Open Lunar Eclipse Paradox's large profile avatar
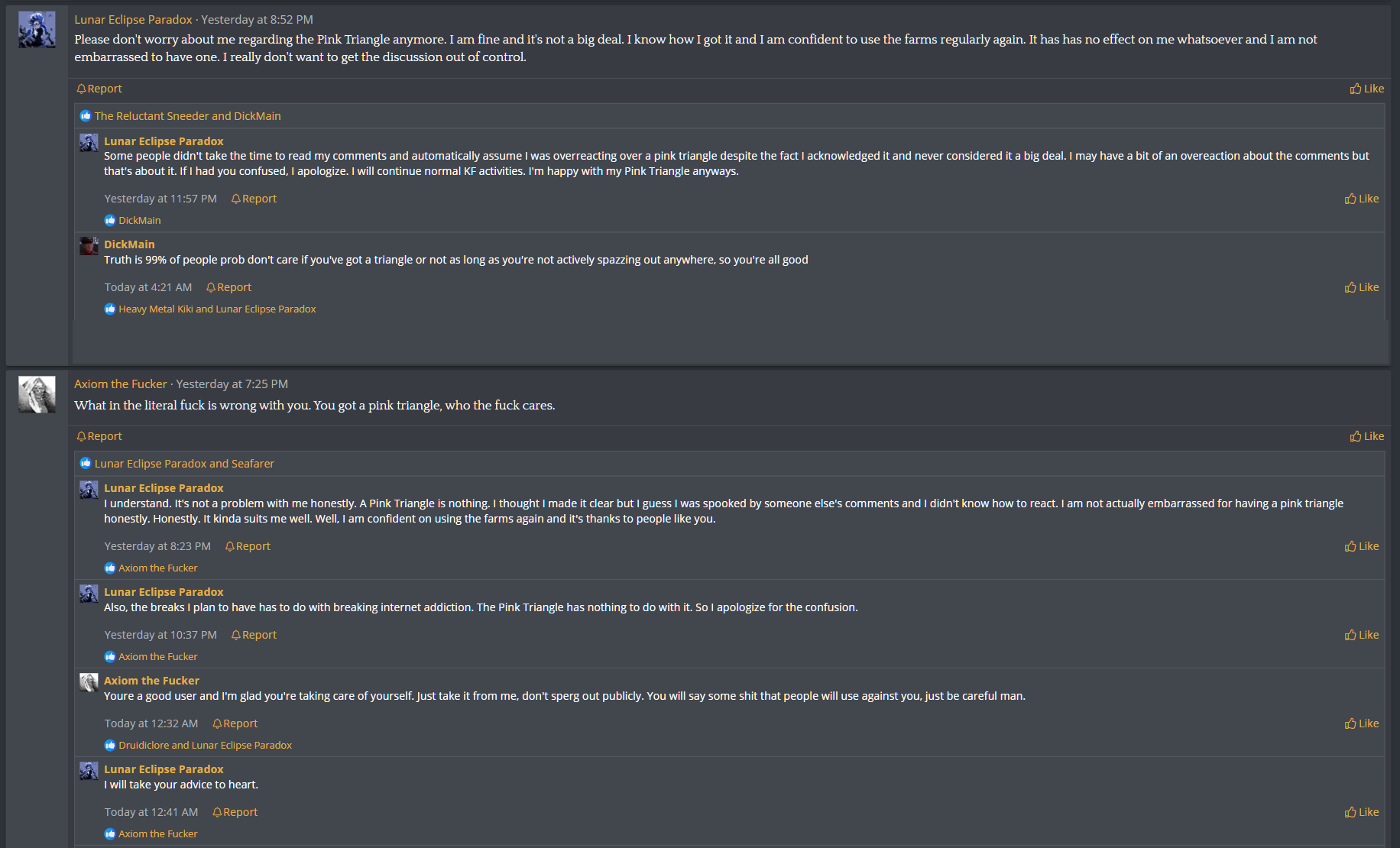Viewport: 1400px width, 848px height. (x=37, y=30)
